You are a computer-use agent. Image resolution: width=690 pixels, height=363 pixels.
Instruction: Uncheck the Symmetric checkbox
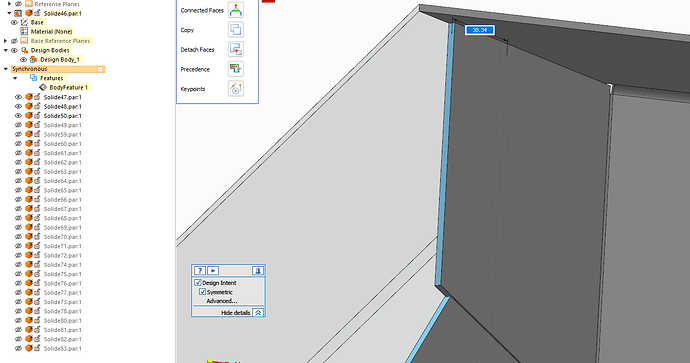(x=202, y=292)
